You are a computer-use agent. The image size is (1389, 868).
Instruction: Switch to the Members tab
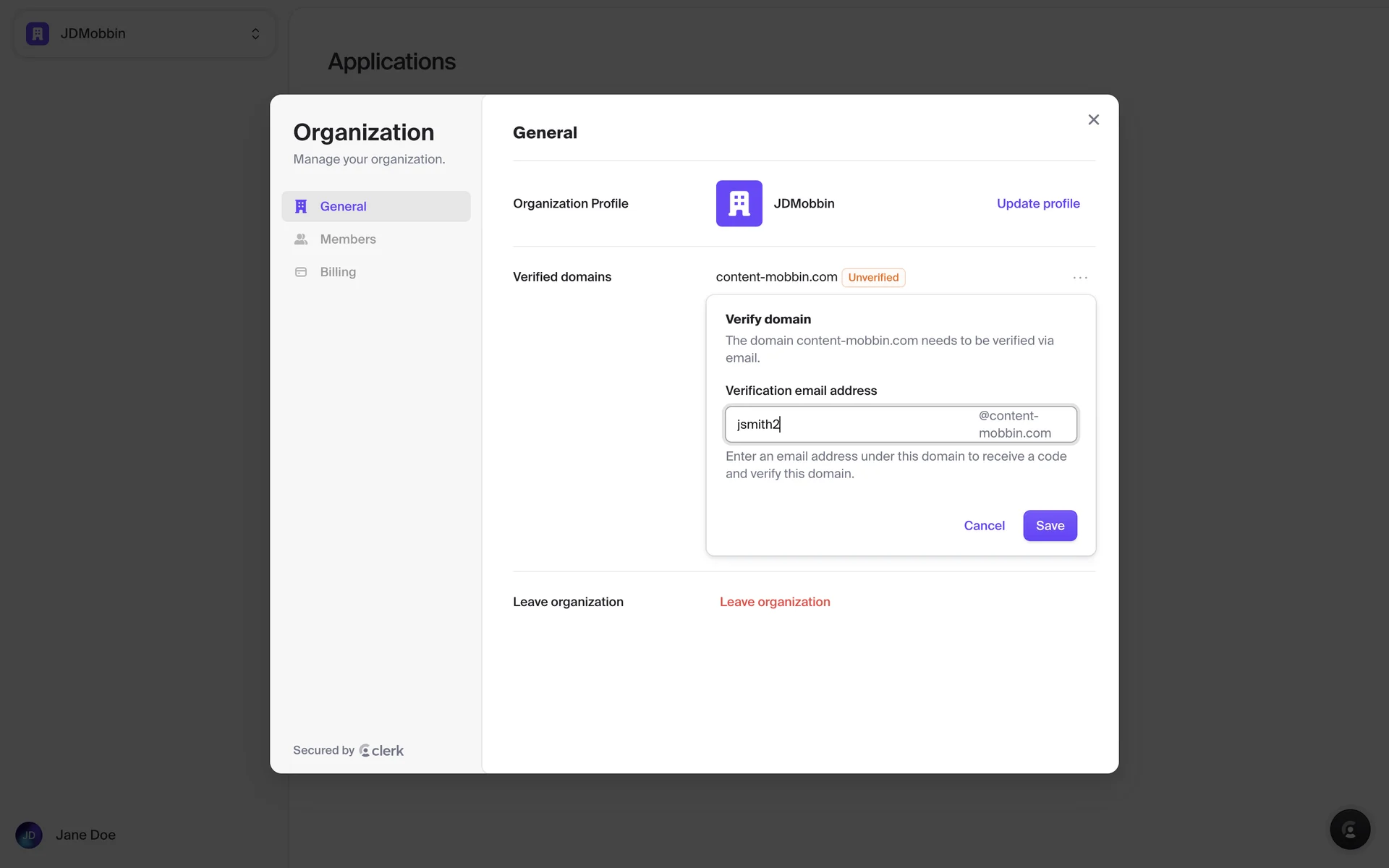click(347, 239)
